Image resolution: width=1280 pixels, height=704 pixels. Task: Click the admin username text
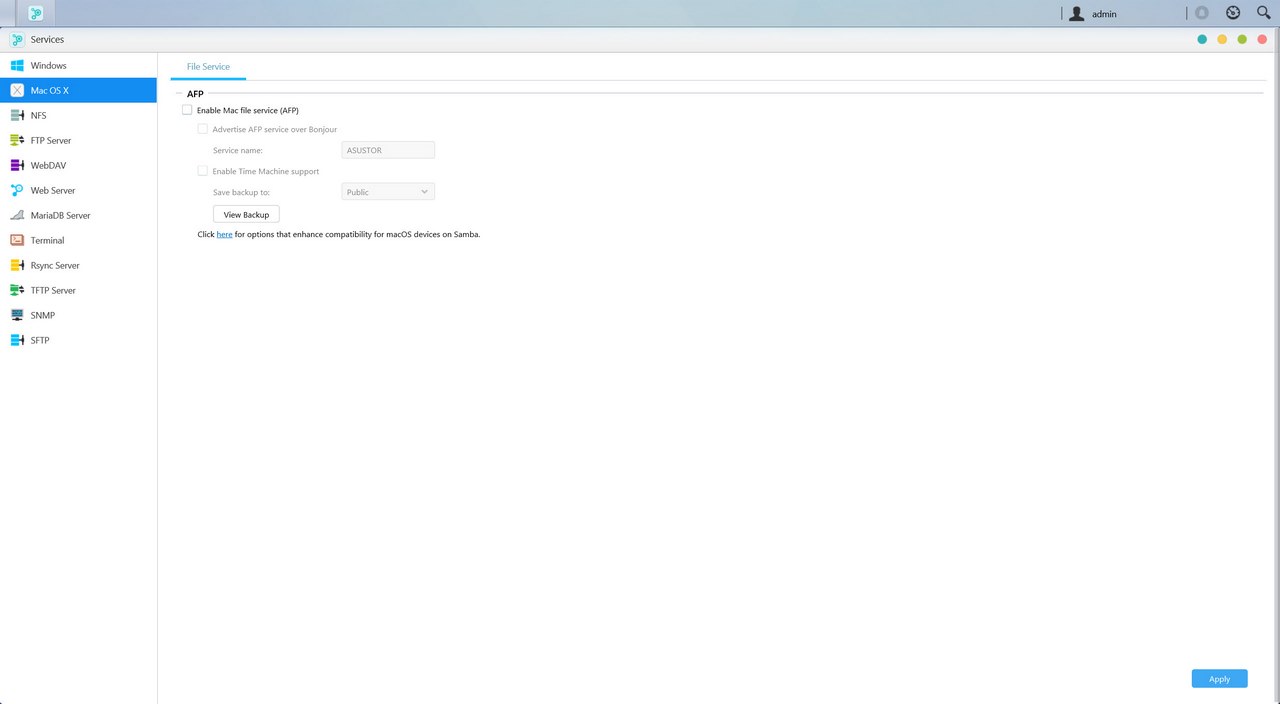pos(1104,15)
